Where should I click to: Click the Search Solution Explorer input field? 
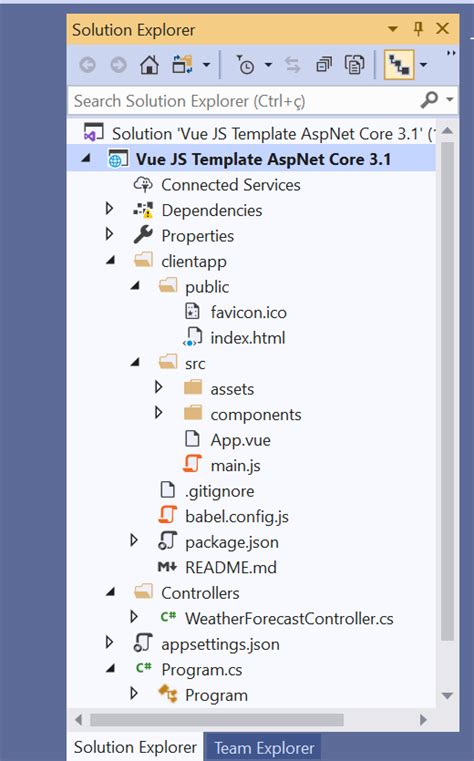coord(243,101)
